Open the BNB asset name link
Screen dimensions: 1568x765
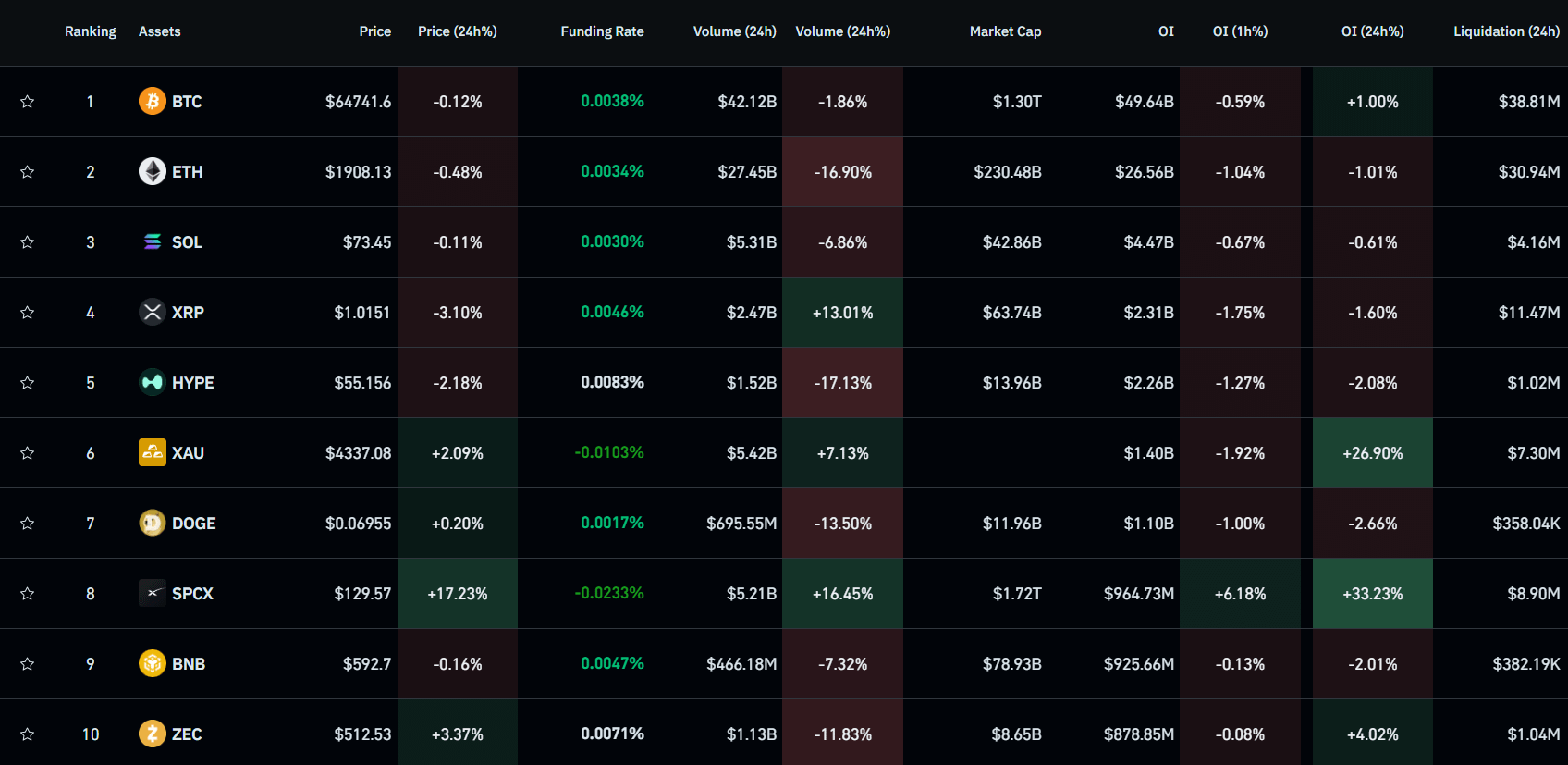pyautogui.click(x=189, y=664)
